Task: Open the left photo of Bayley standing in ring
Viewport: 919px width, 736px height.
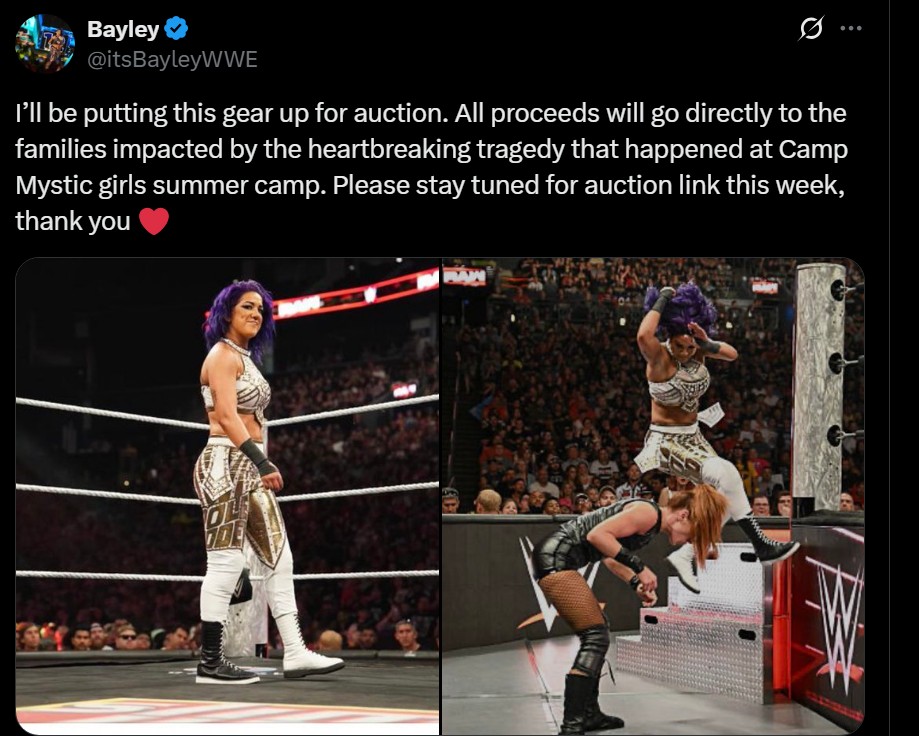Action: pyautogui.click(x=227, y=496)
